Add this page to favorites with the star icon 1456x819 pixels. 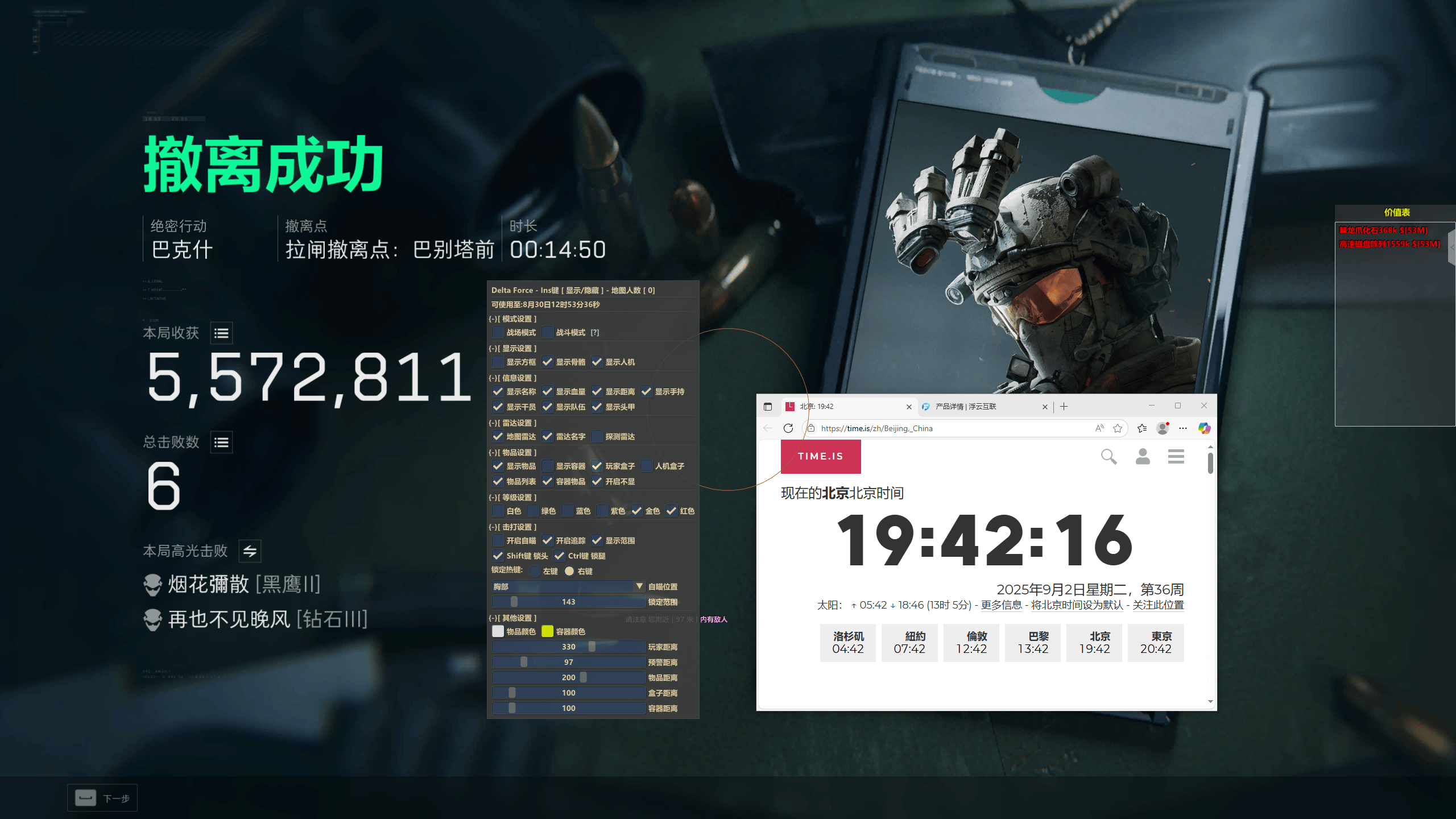pyautogui.click(x=1118, y=428)
